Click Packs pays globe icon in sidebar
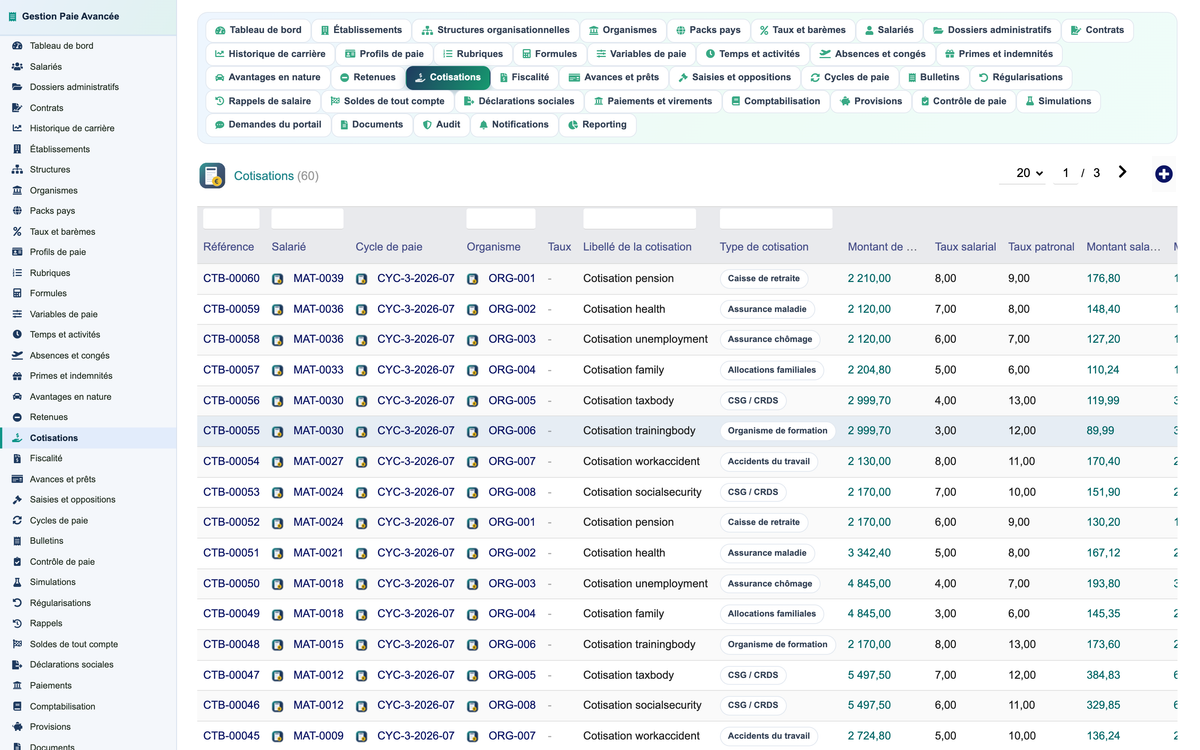Screen dimensions: 1200x750 click(x=17, y=211)
